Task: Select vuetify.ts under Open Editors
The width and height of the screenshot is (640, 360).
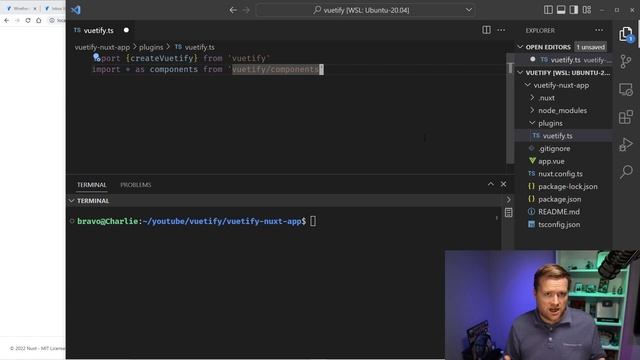Action: click(564, 60)
